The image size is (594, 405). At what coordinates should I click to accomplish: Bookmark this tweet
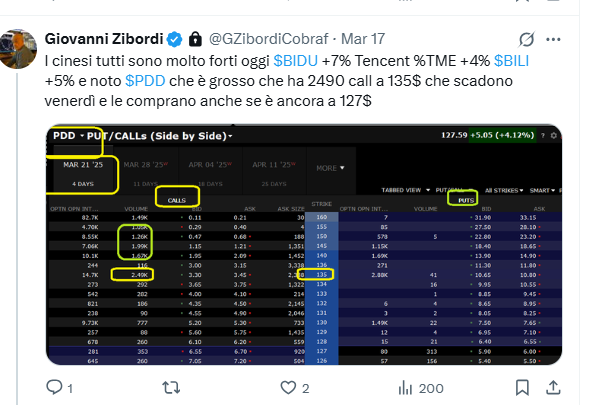(522, 388)
